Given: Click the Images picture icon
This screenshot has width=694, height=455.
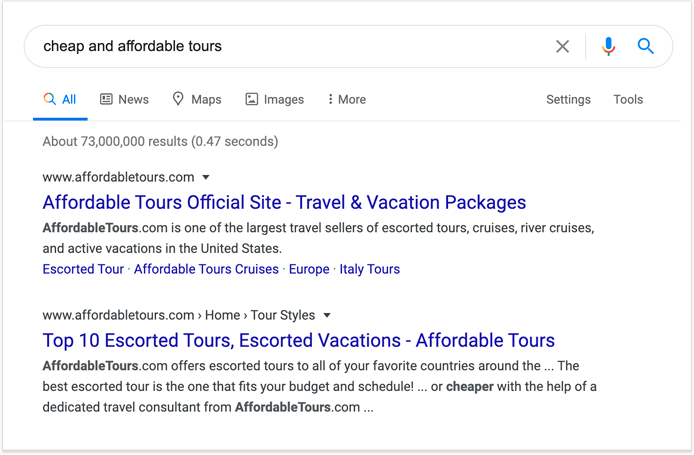Looking at the screenshot, I should pyautogui.click(x=252, y=99).
